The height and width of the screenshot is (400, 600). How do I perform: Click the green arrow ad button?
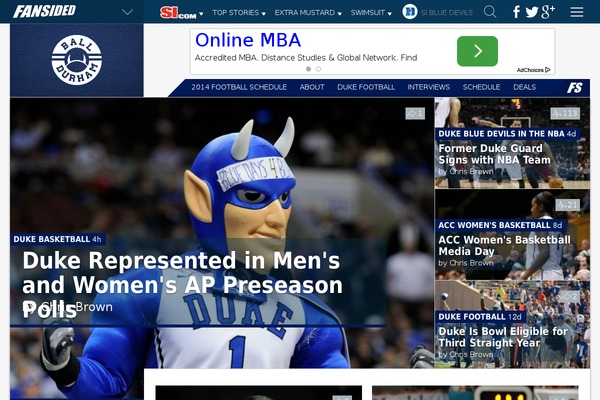477,51
